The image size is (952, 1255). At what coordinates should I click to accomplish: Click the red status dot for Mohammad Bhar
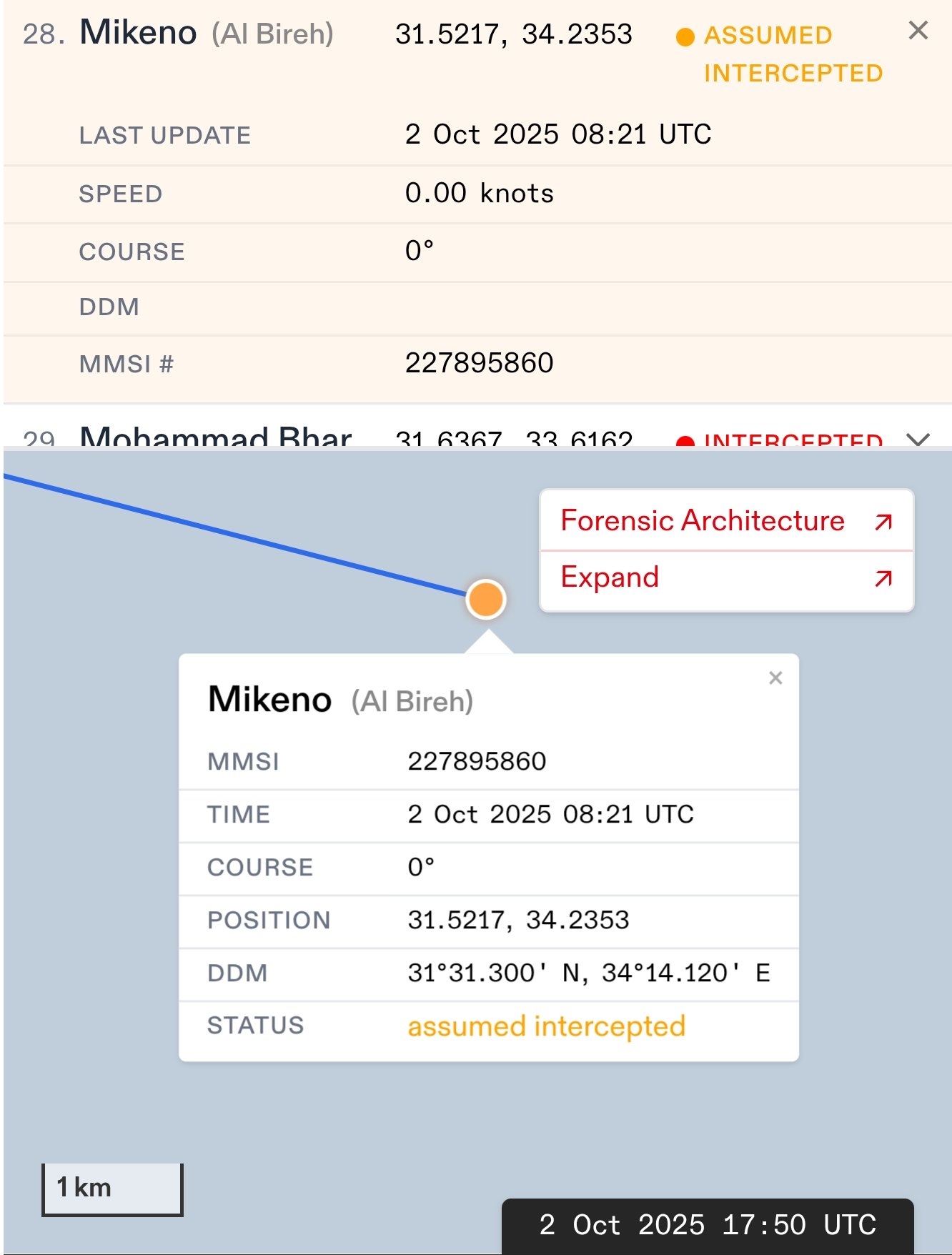685,442
